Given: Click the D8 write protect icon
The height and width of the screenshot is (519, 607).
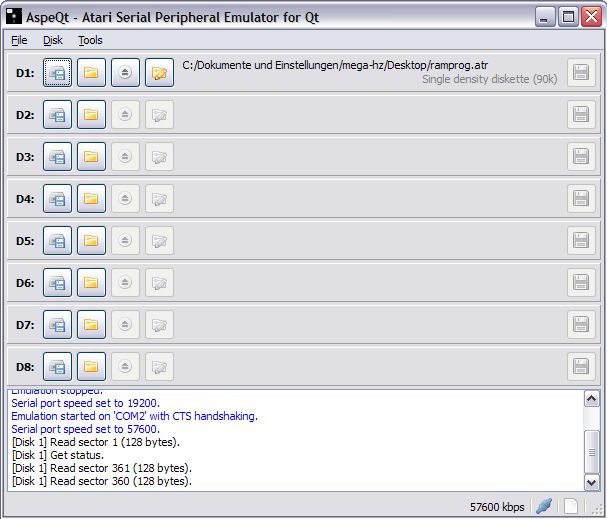Looking at the screenshot, I should 159,367.
